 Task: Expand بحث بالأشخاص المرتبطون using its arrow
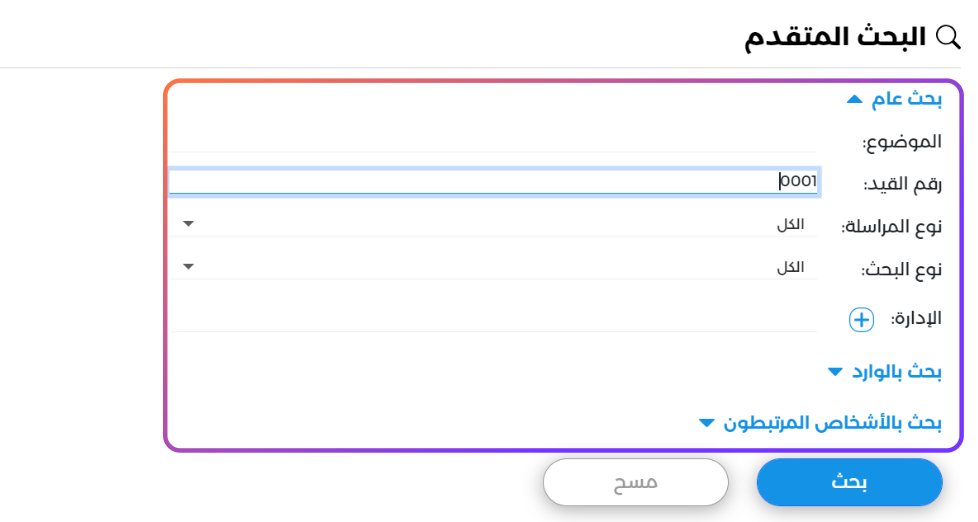(x=707, y=423)
